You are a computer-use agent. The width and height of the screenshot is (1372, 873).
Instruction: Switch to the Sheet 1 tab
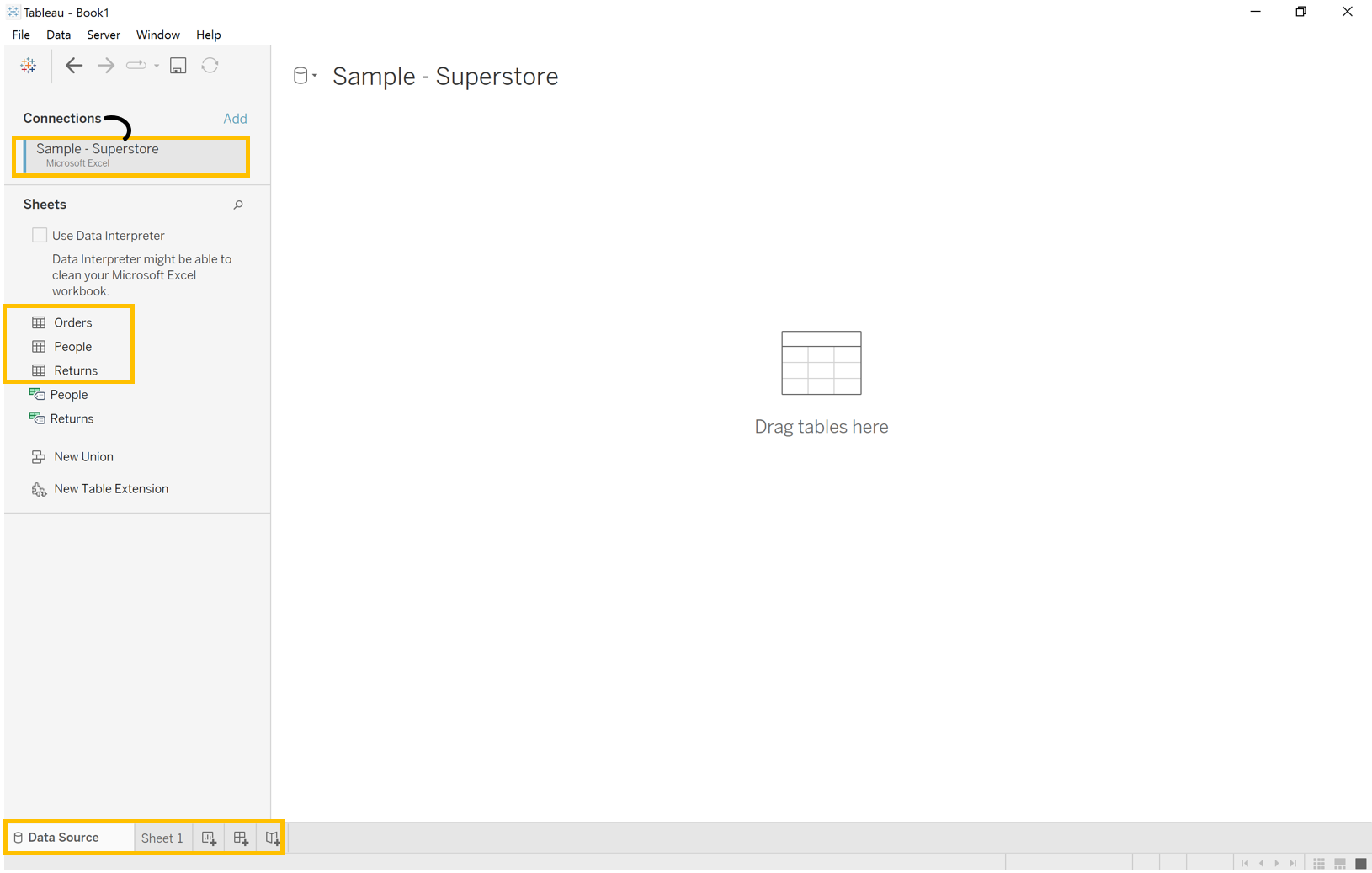pyautogui.click(x=162, y=838)
